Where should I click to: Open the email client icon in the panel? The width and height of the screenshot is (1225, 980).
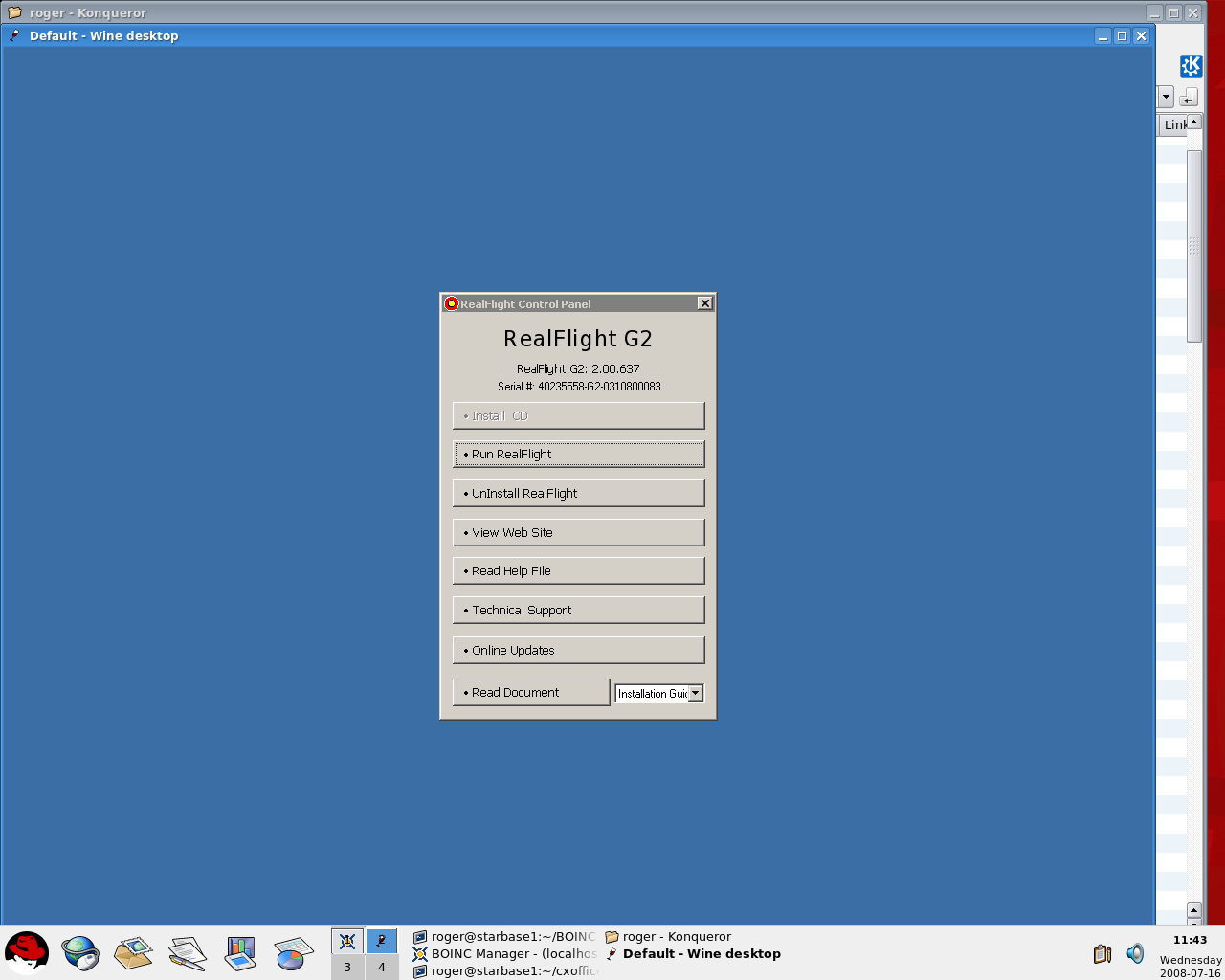point(133,953)
